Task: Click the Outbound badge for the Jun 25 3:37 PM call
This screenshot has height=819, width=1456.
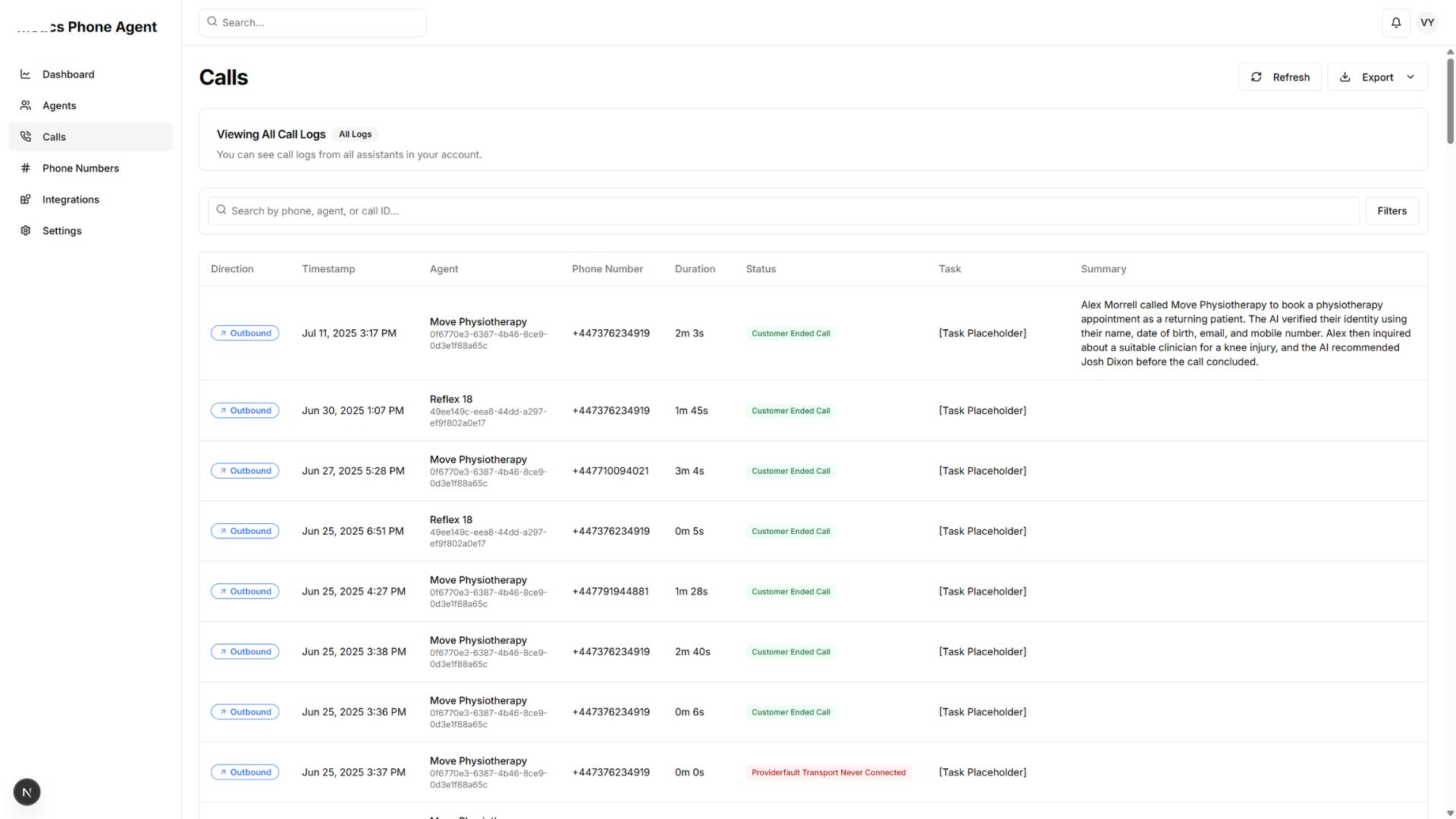Action: [x=245, y=772]
